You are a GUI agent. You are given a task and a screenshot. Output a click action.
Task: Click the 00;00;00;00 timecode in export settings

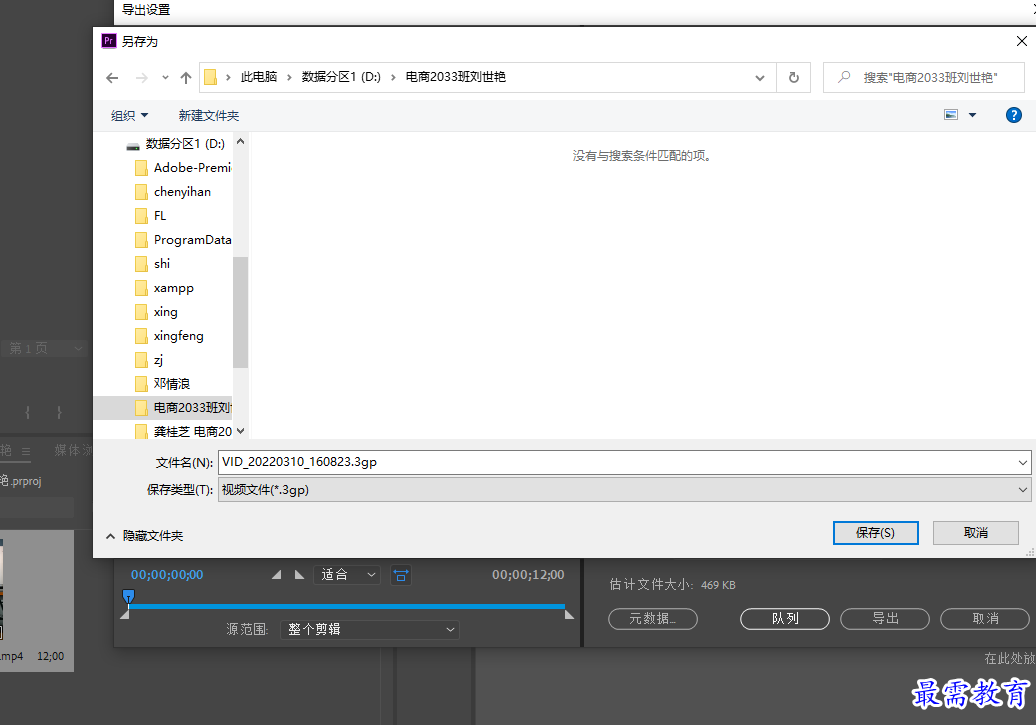click(x=167, y=575)
